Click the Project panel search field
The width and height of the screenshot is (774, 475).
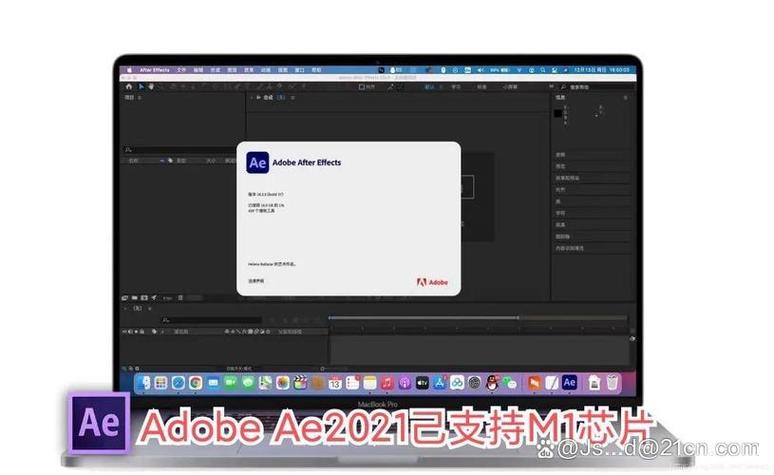click(x=179, y=149)
